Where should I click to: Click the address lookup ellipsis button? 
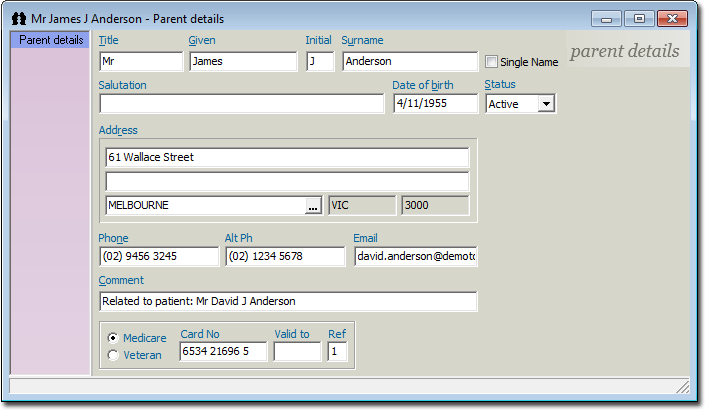(313, 206)
